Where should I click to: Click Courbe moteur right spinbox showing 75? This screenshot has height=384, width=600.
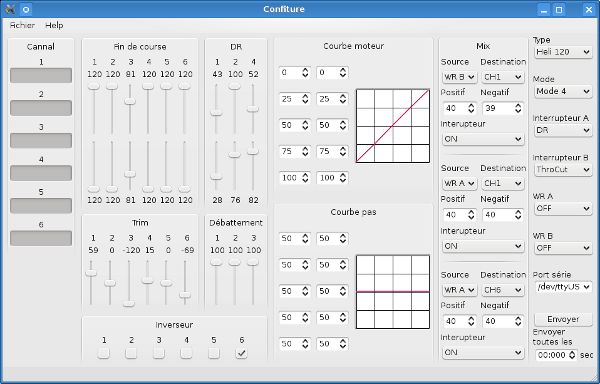[332, 151]
